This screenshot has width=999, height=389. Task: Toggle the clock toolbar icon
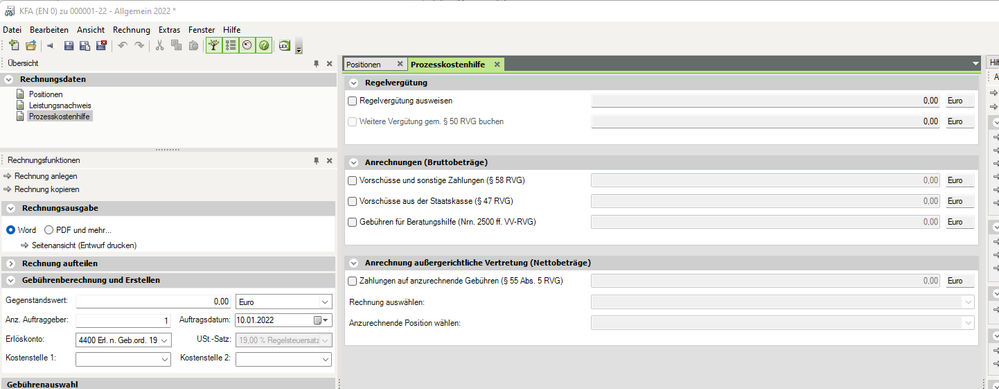pos(247,46)
